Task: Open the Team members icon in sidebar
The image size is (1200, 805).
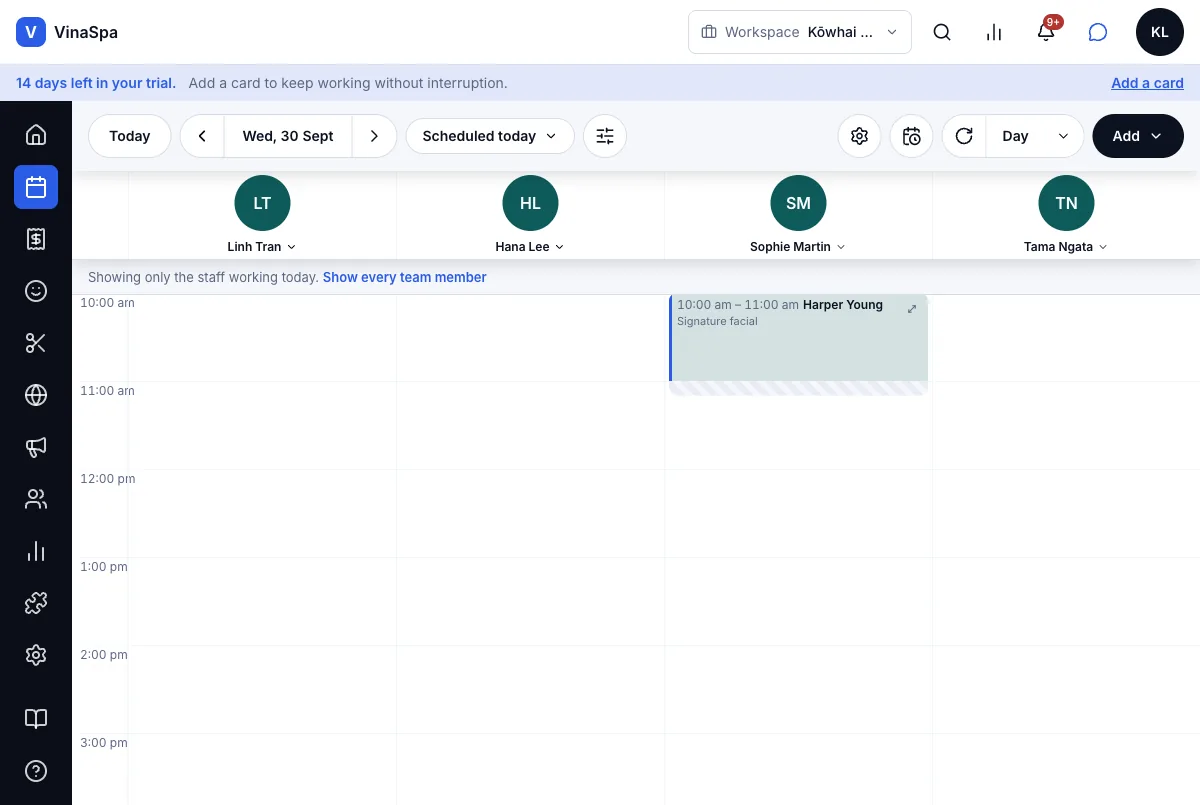Action: tap(36, 499)
